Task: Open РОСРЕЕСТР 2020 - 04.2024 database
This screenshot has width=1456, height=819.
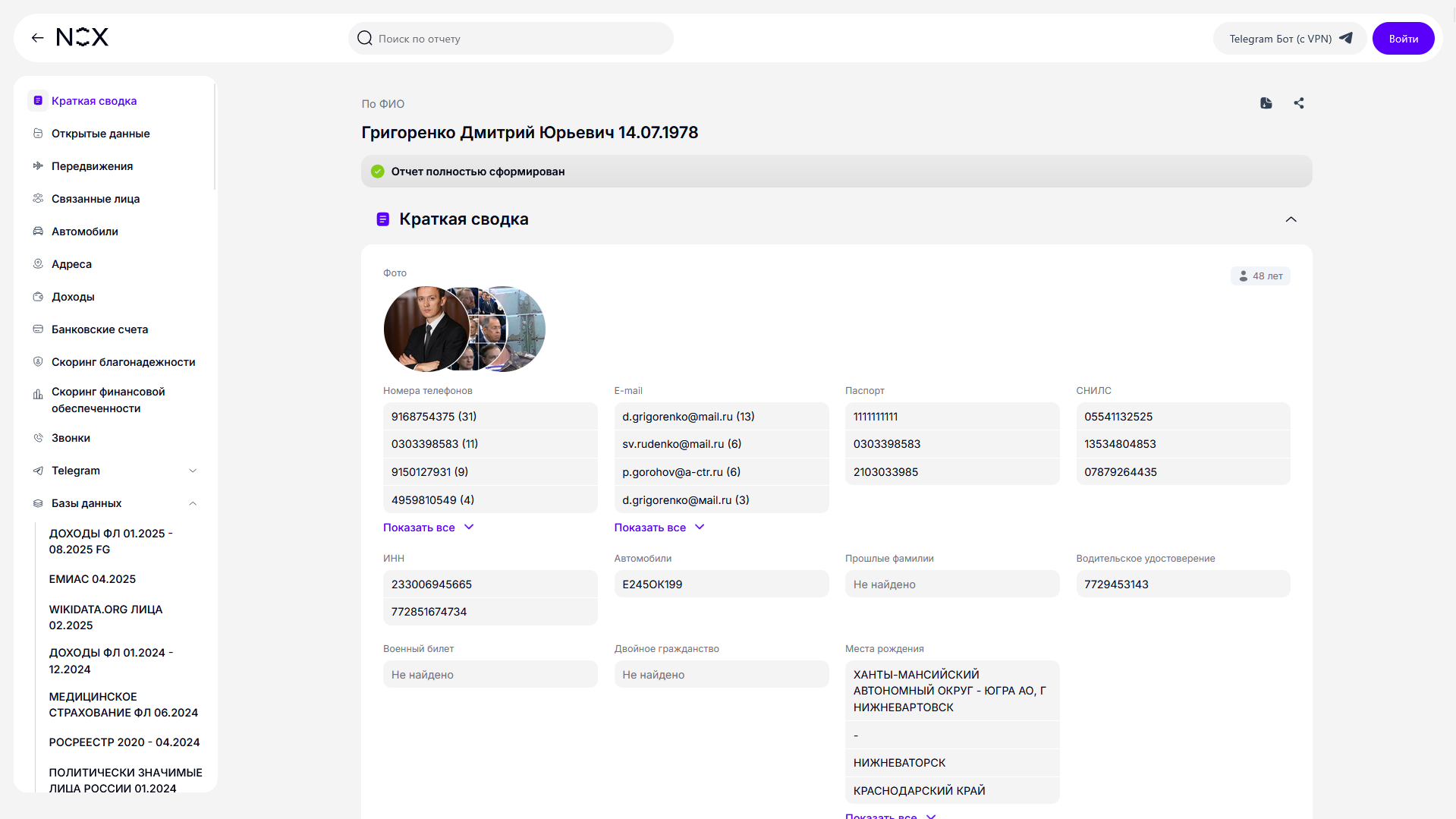Action: (124, 742)
